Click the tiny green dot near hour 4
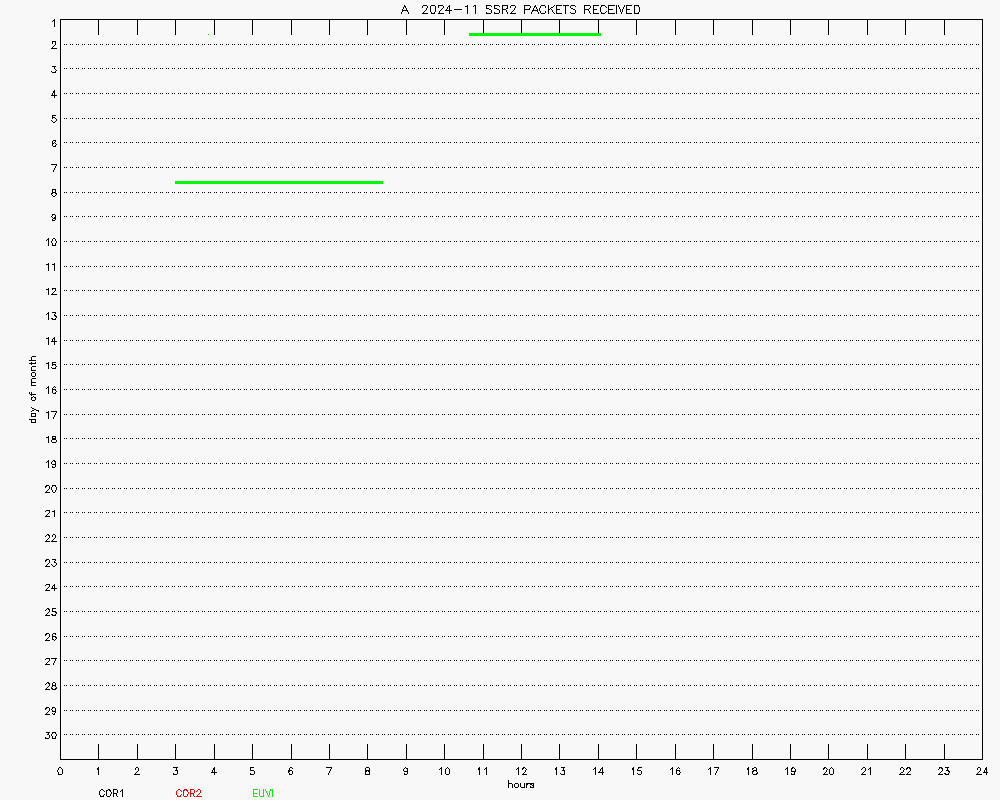1000x800 pixels. coord(208,34)
